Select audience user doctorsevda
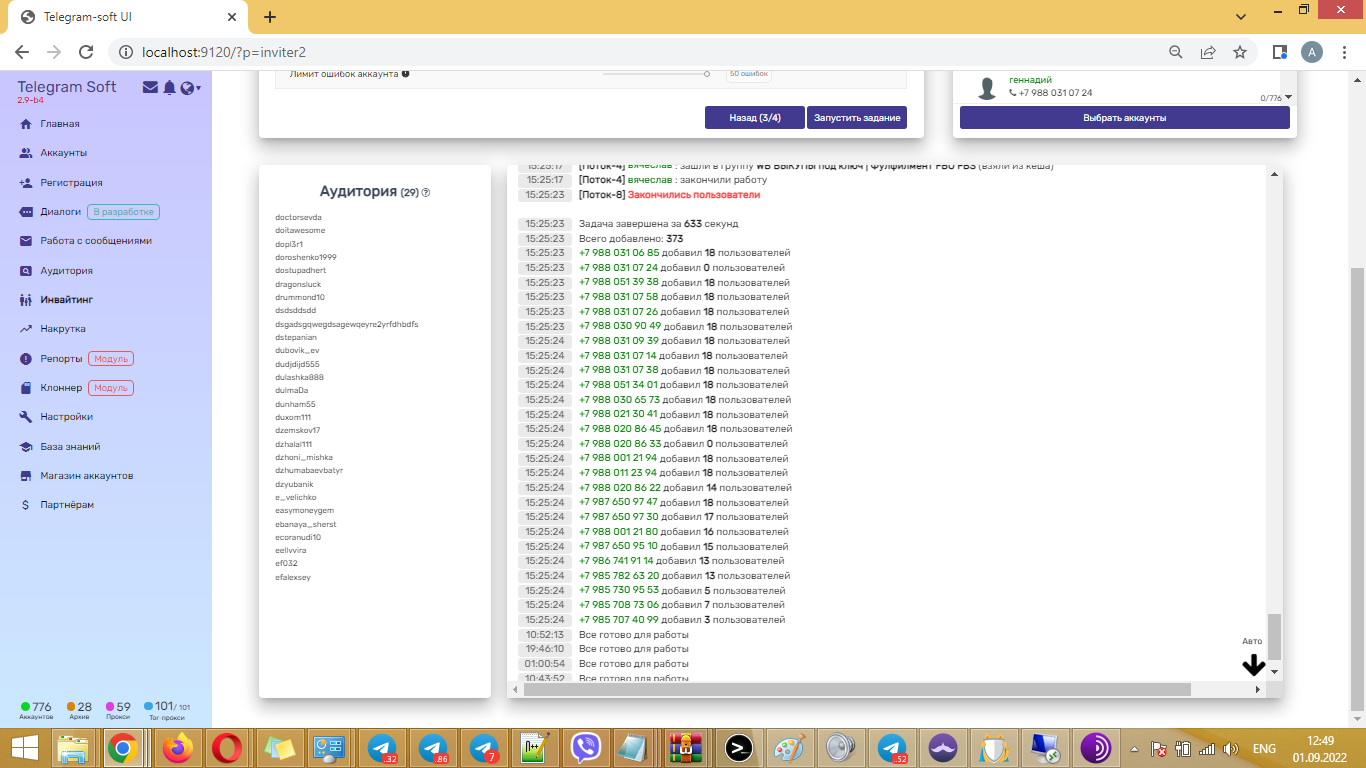Image resolution: width=1366 pixels, height=768 pixels. click(x=298, y=217)
